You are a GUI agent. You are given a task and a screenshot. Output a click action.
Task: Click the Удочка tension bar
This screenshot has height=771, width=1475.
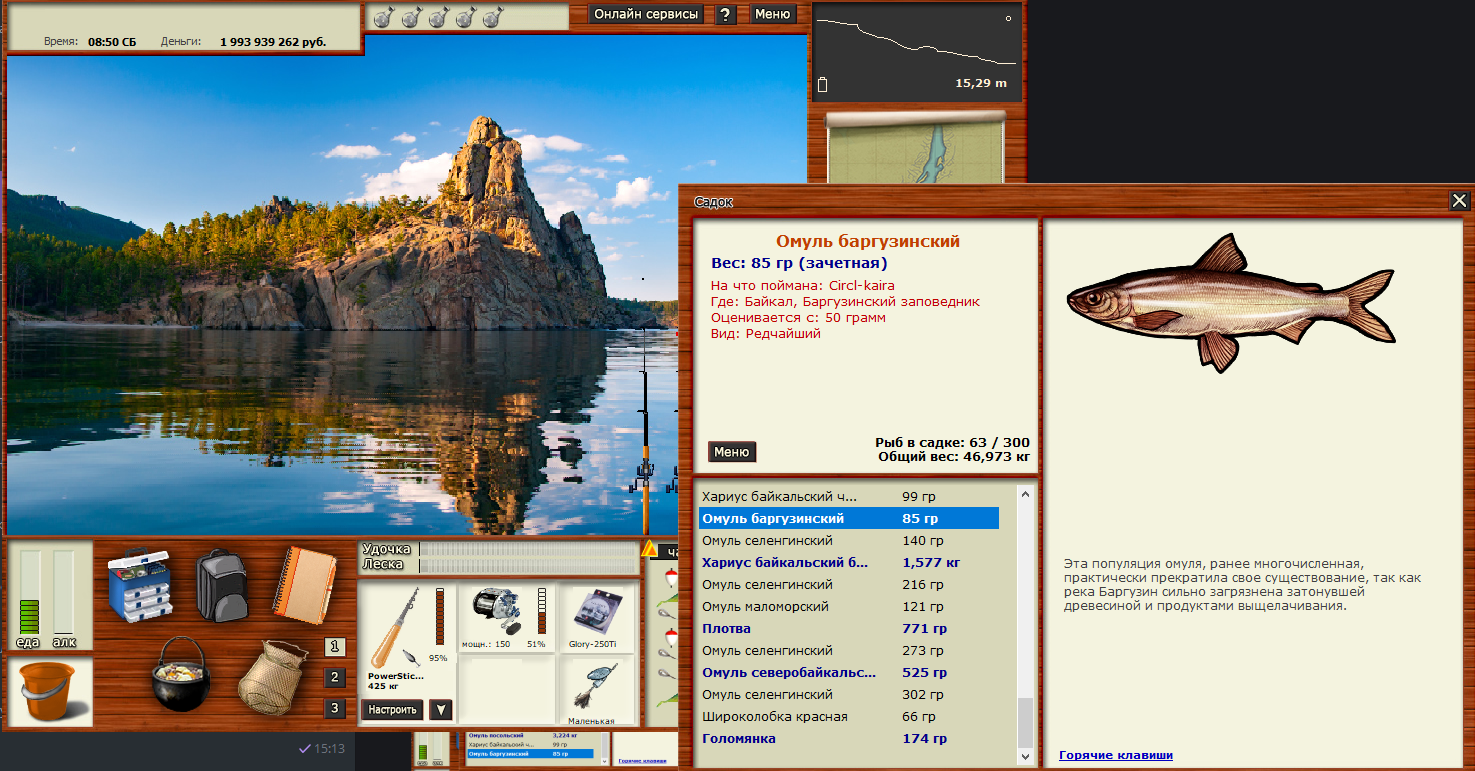click(x=529, y=549)
